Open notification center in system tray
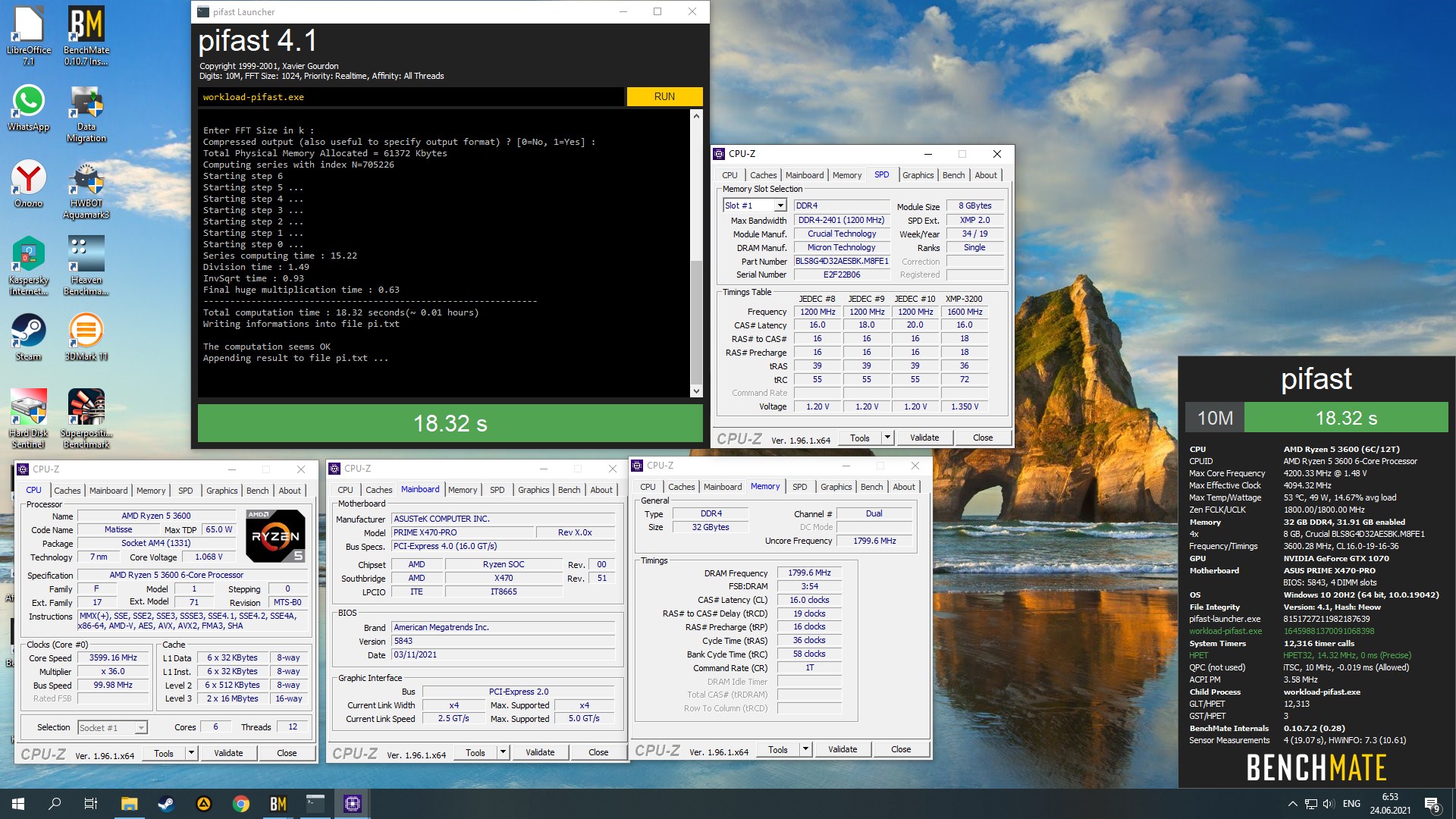 (x=1432, y=804)
